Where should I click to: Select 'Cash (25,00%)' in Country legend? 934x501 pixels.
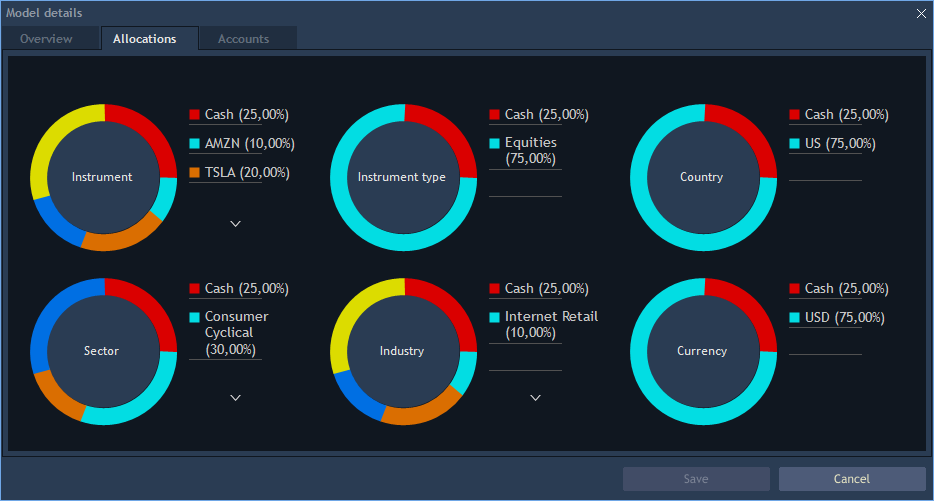[846, 114]
